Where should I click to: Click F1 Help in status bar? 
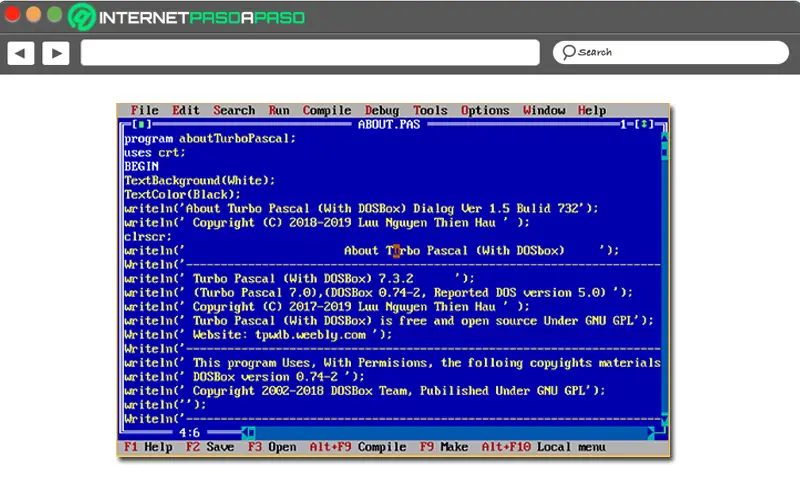point(148,447)
